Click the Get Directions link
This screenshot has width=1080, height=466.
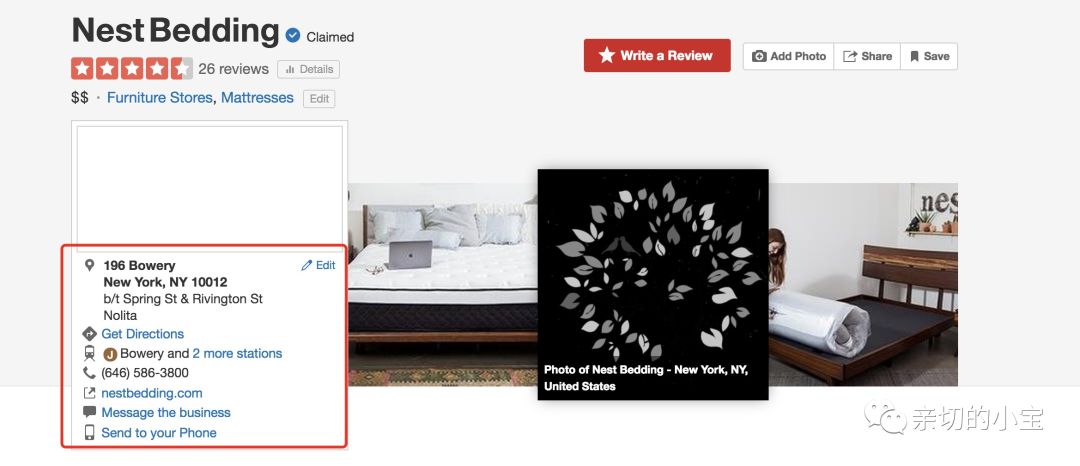click(143, 334)
